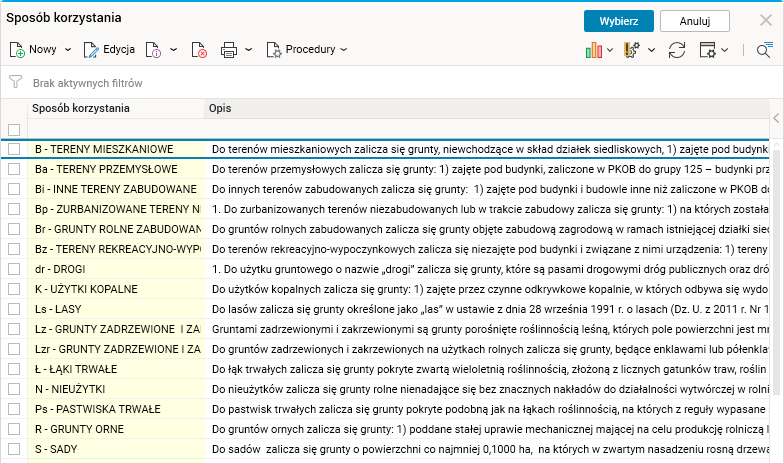Check the N - NIEUŻYTKI row checkbox

14,389
